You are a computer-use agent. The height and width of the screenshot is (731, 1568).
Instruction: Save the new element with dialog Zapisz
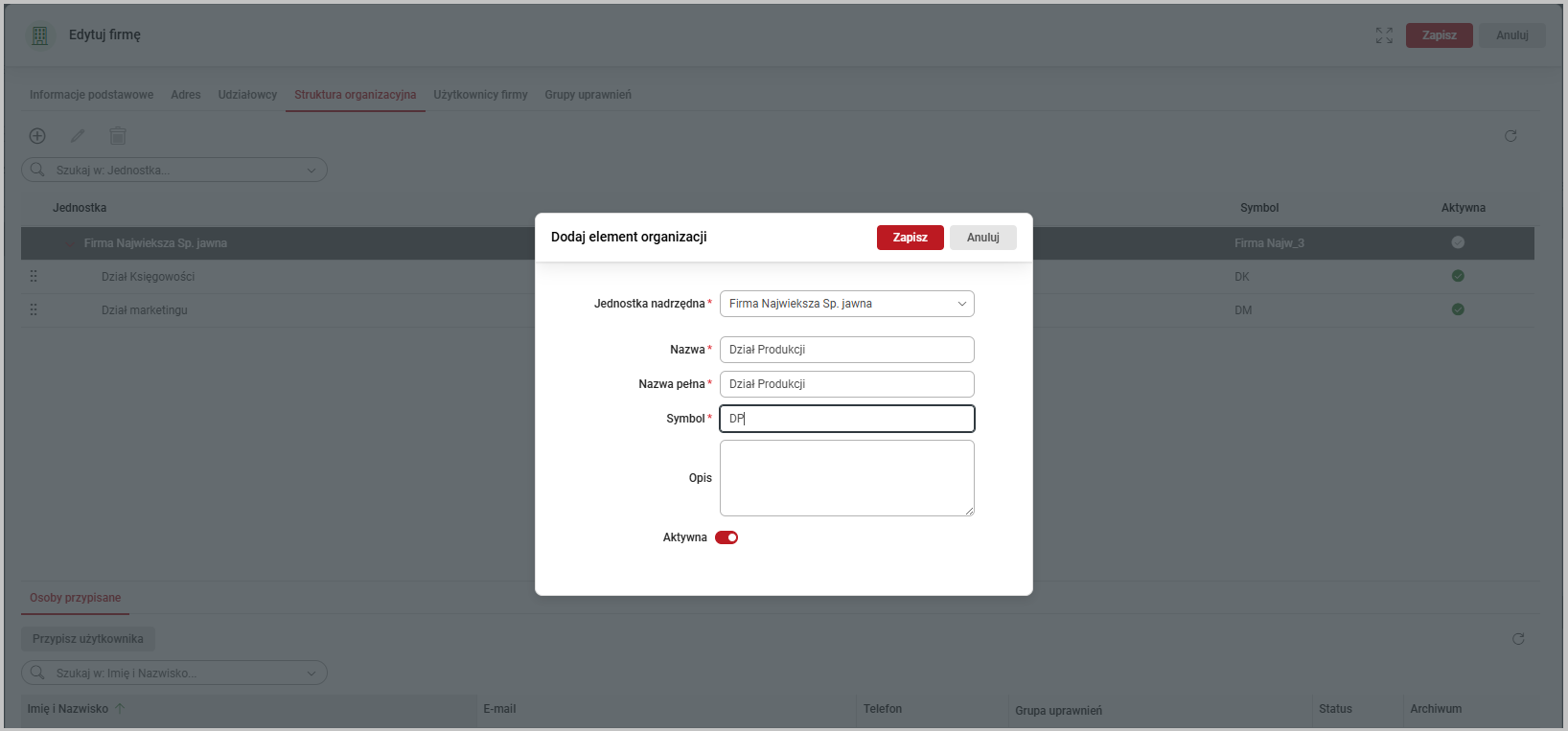coord(910,238)
